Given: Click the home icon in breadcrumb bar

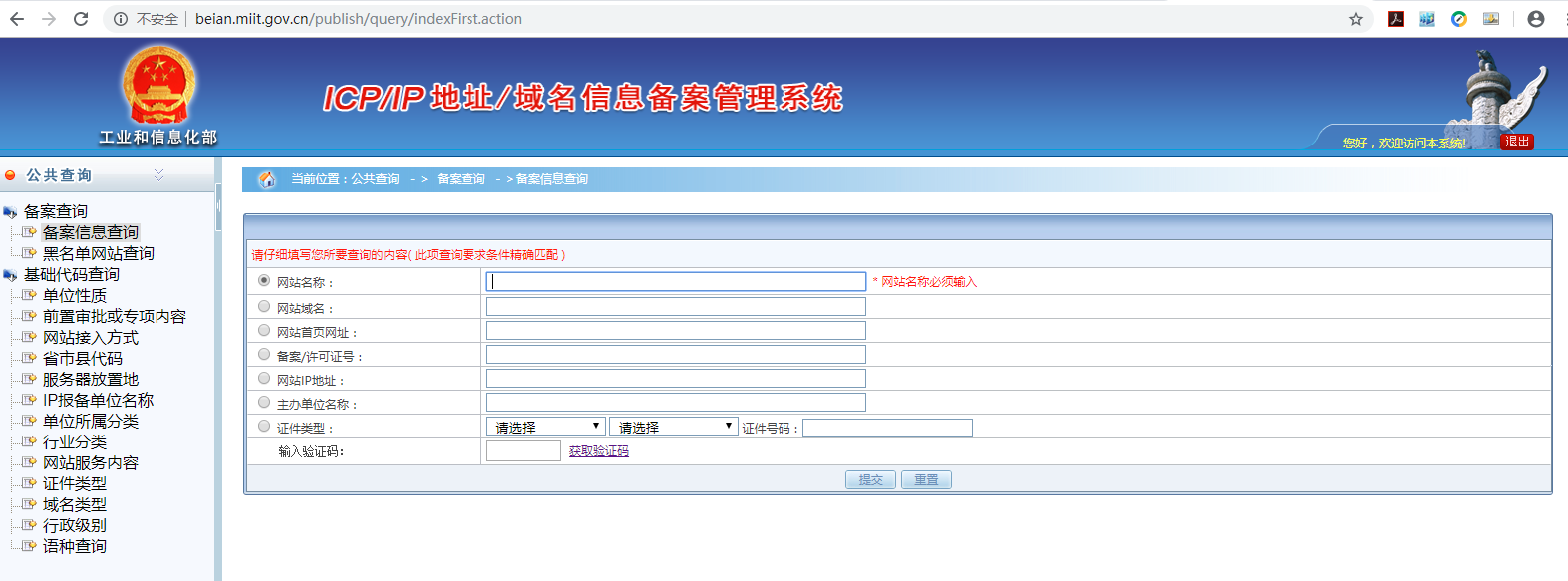Looking at the screenshot, I should tap(266, 179).
